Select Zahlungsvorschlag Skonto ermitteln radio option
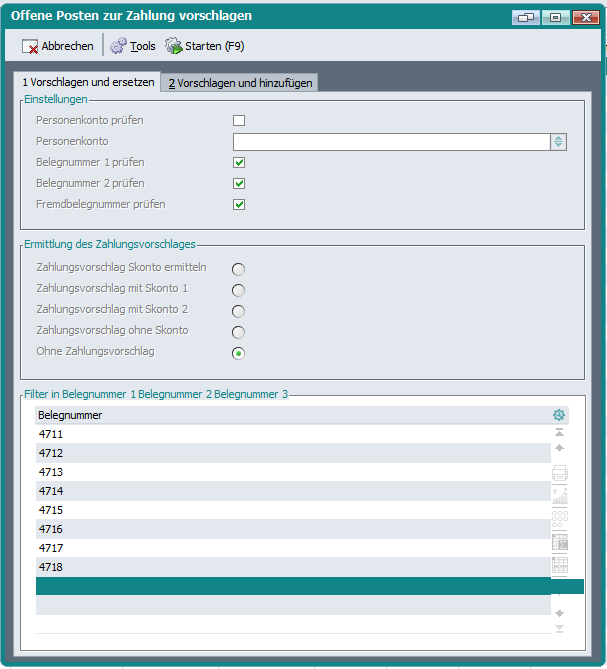 pos(238,268)
